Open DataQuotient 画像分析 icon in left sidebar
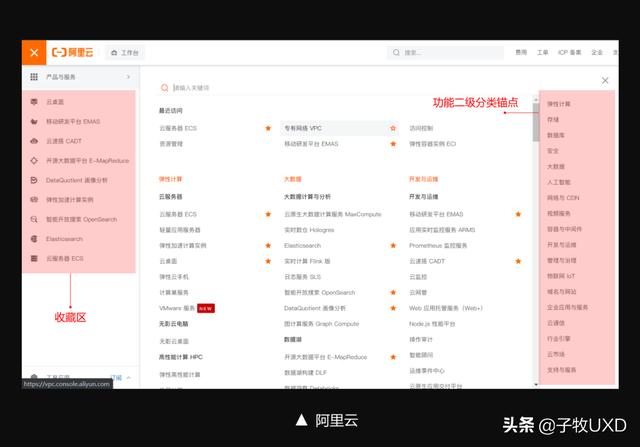The width and height of the screenshot is (640, 447). click(x=34, y=180)
